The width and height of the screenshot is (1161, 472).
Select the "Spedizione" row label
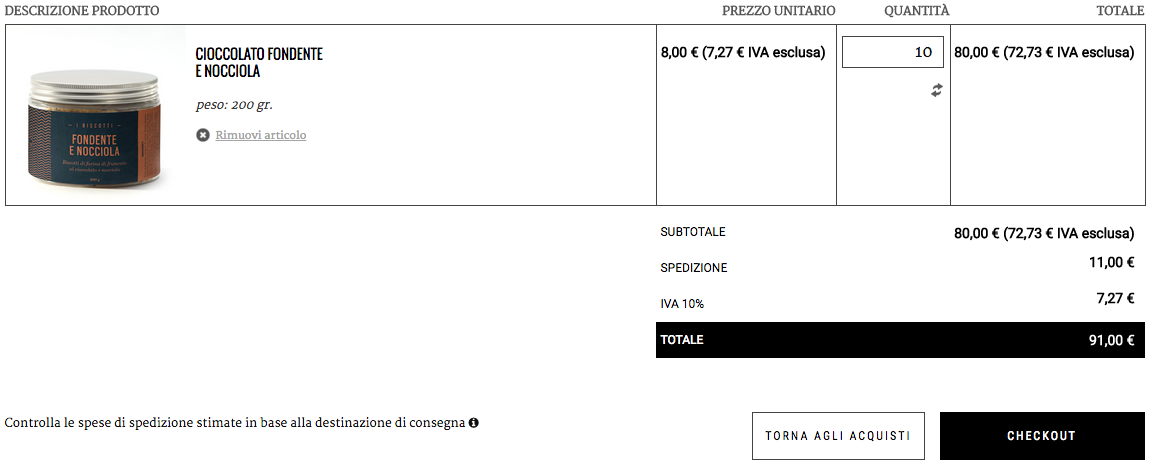point(694,268)
